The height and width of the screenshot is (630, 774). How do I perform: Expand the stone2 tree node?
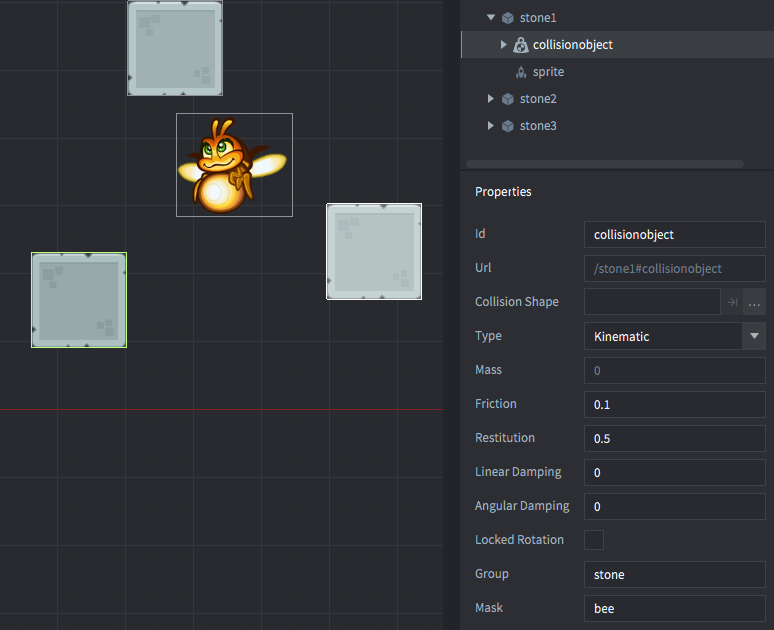coord(490,98)
